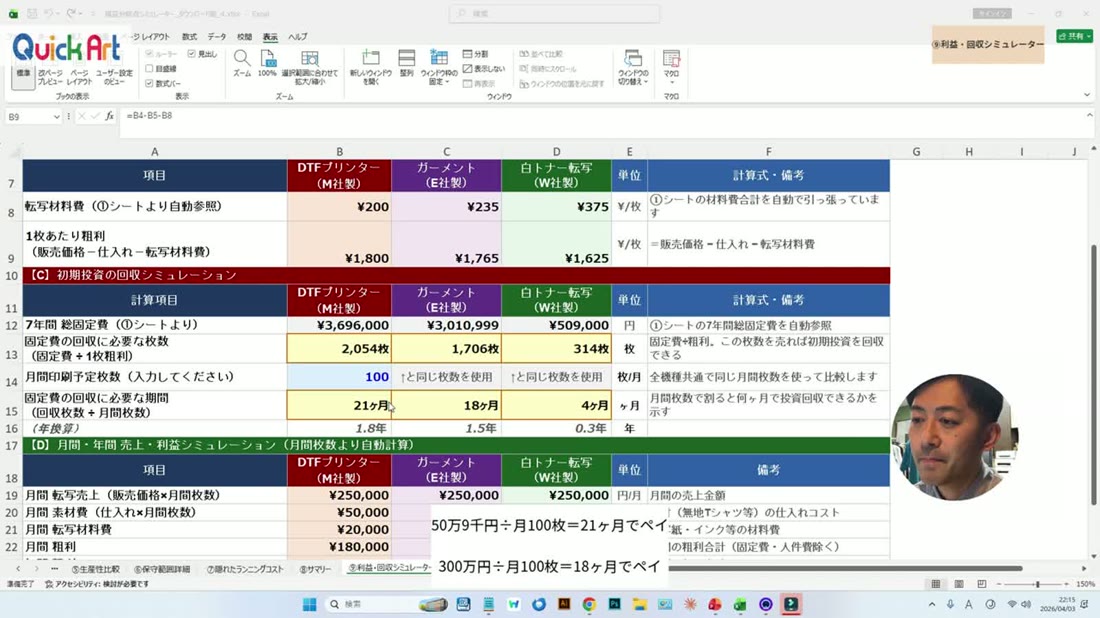This screenshot has height=618, width=1100.
Task: Click Zoom to Selection (選択範囲に合わせて拡大/縮小)
Action: coord(309,67)
